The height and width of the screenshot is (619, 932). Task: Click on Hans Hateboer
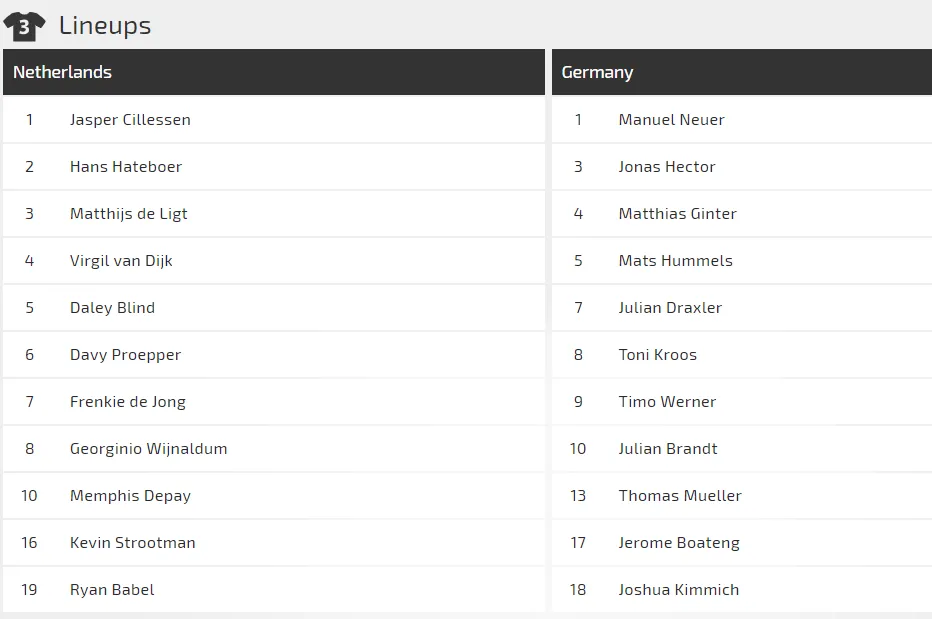point(126,167)
